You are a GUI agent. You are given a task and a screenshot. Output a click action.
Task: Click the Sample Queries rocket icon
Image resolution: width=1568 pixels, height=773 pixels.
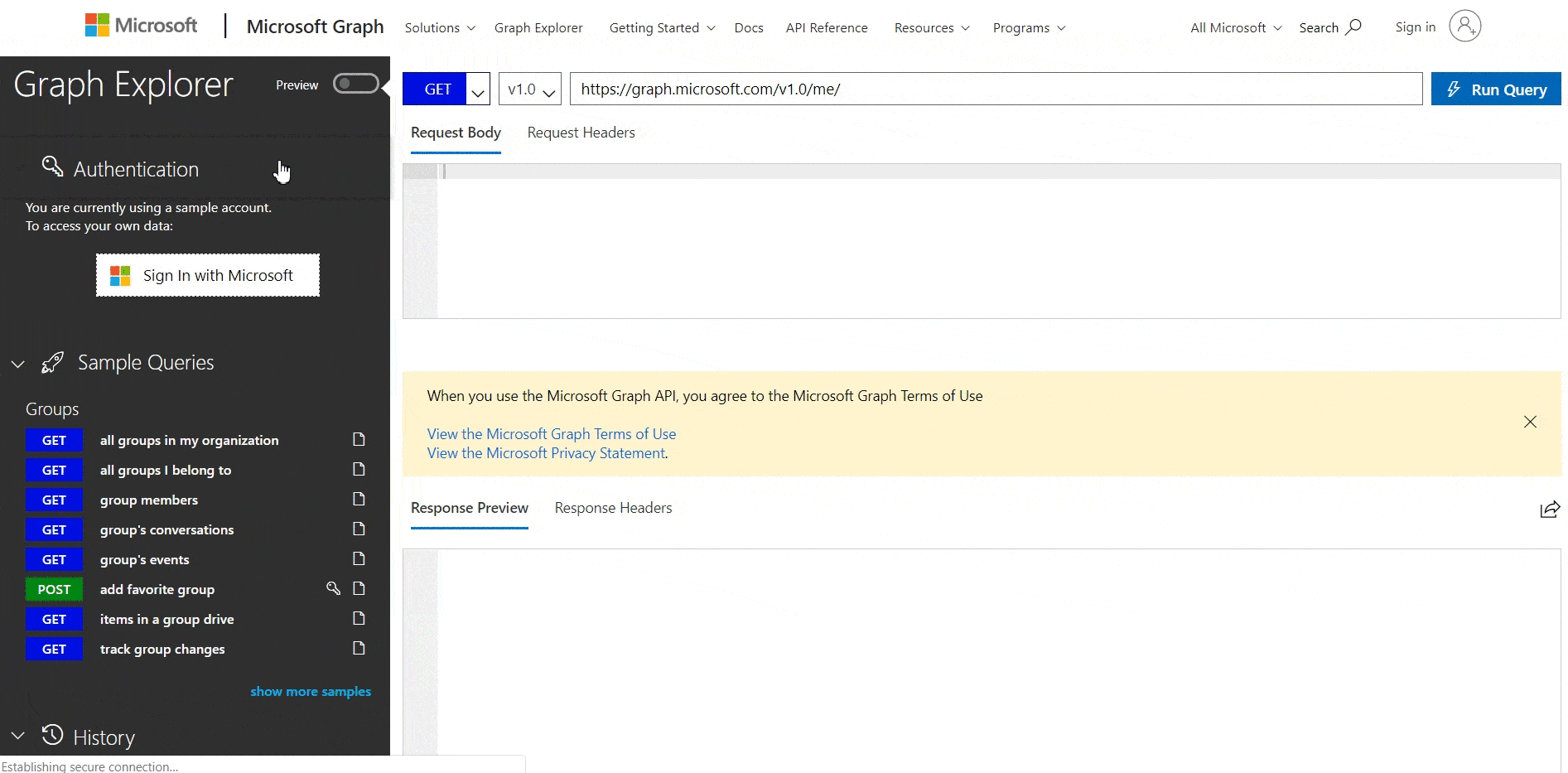coord(53,362)
